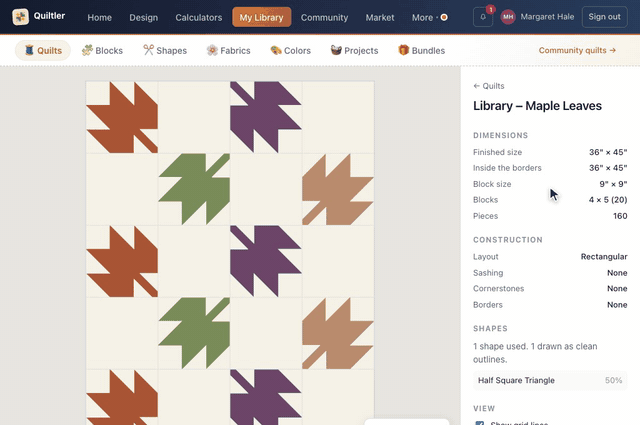Open the Community page
This screenshot has width=640, height=425.
(x=324, y=18)
